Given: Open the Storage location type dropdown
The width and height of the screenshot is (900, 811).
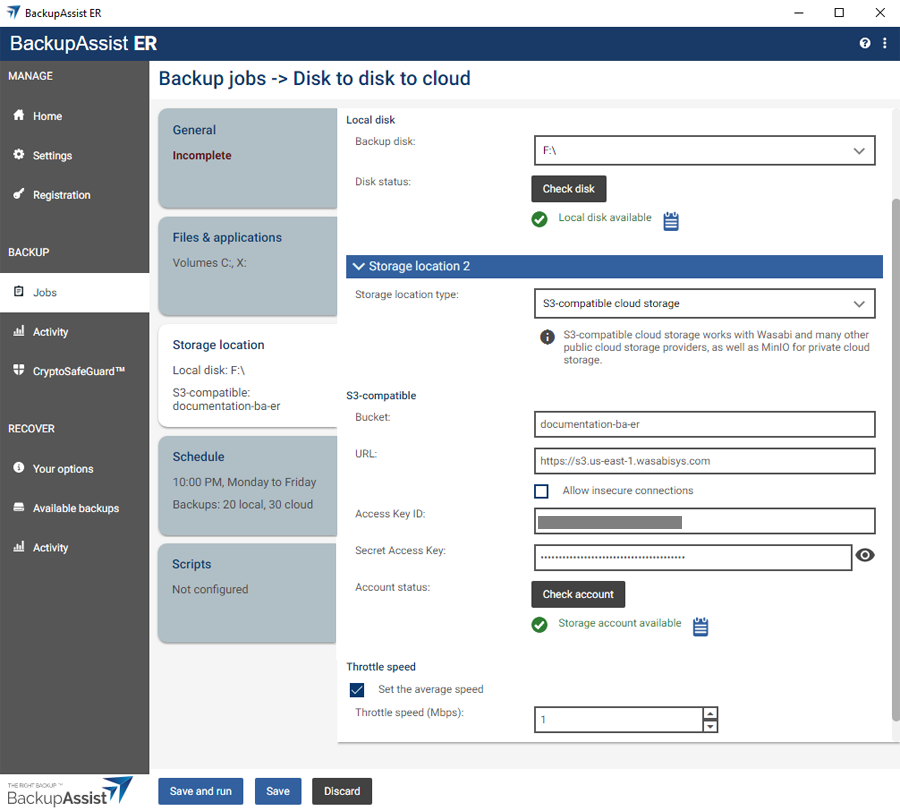Looking at the screenshot, I should pyautogui.click(x=704, y=303).
